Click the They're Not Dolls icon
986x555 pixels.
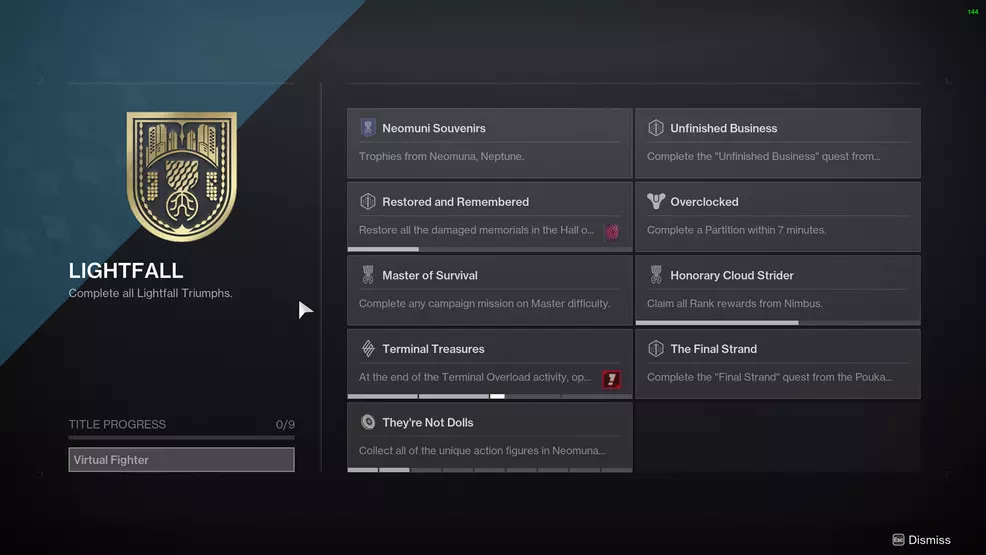pyautogui.click(x=368, y=422)
